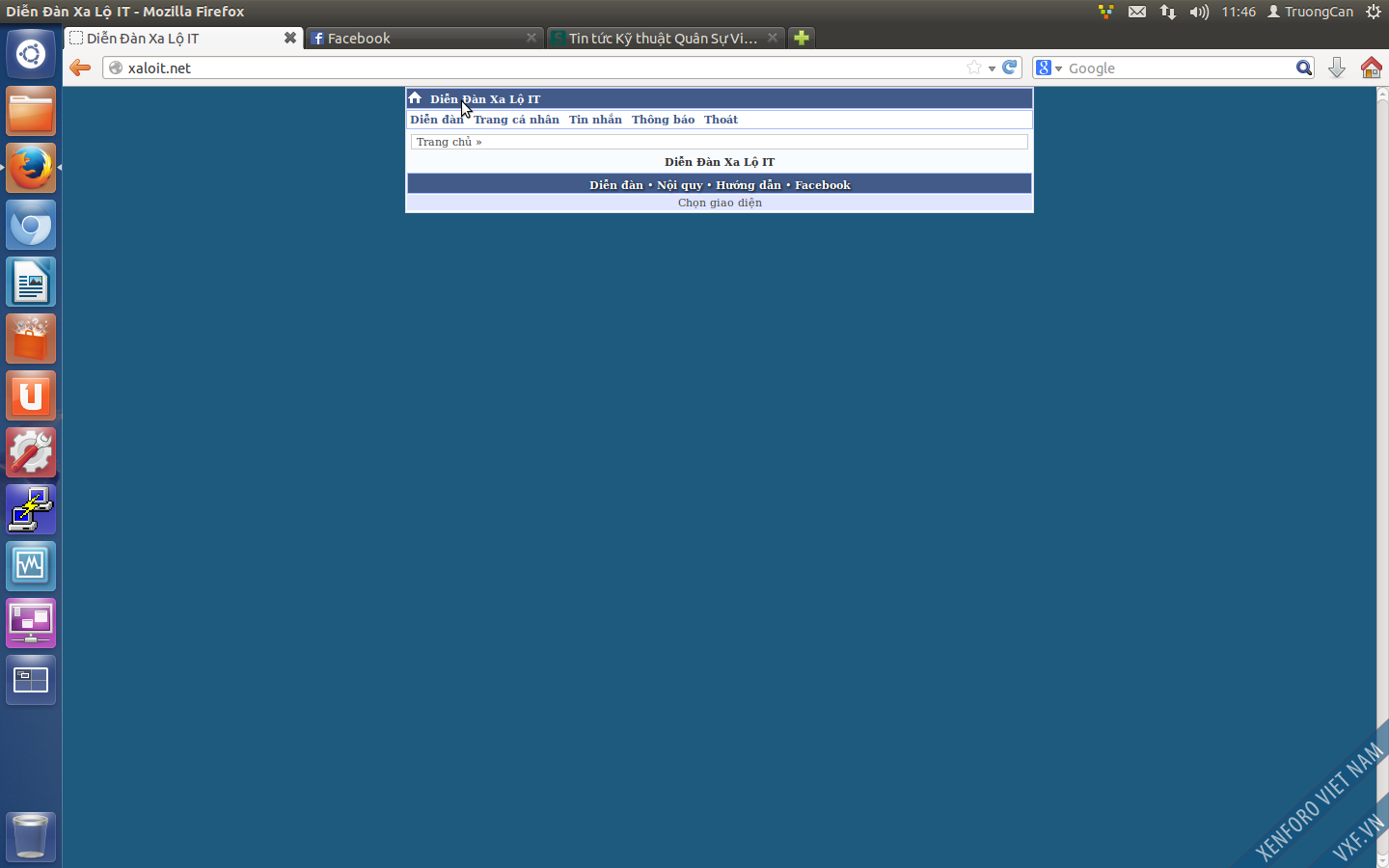Open Trang cá nhân profile page

click(516, 120)
